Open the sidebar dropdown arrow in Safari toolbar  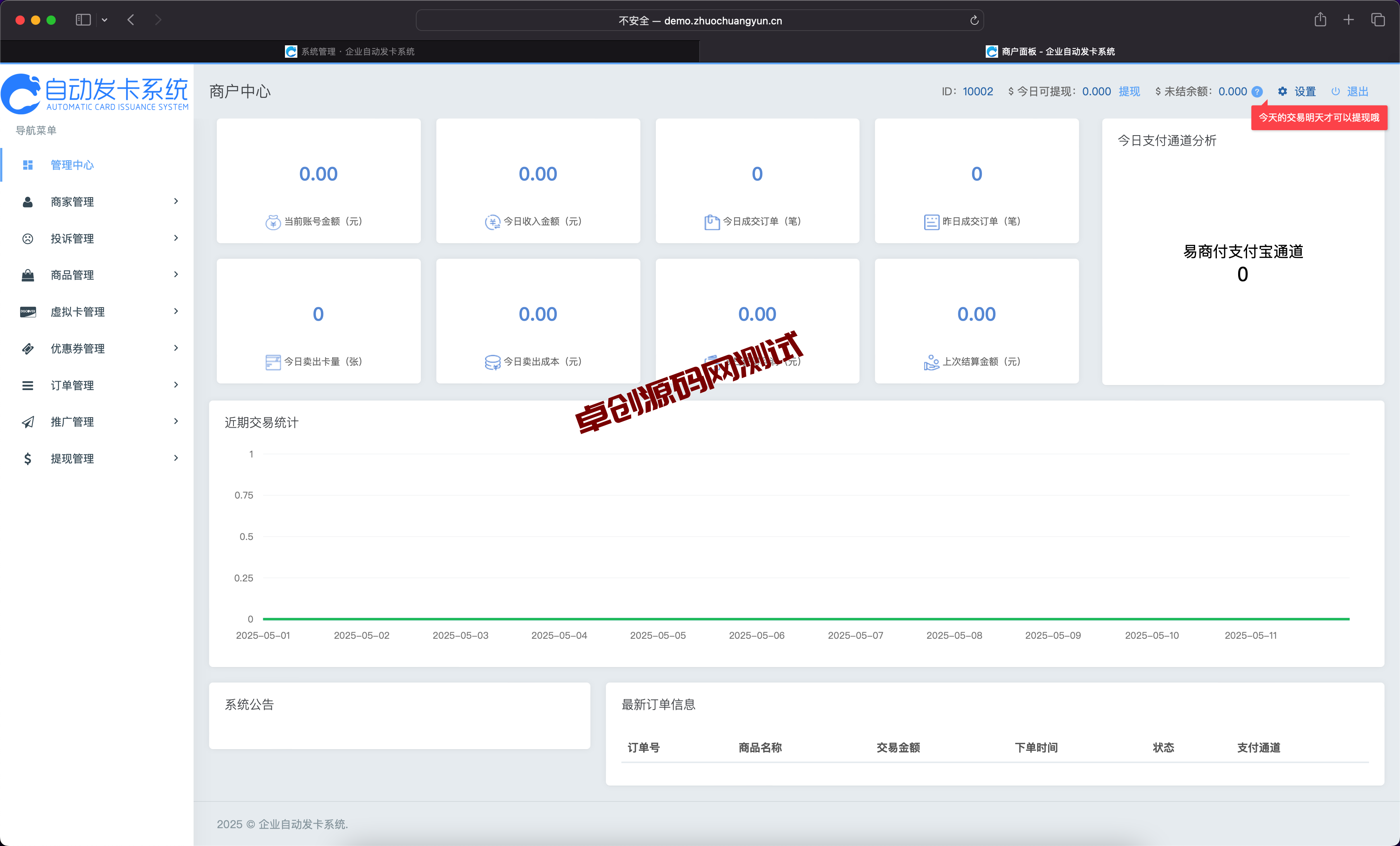tap(105, 20)
